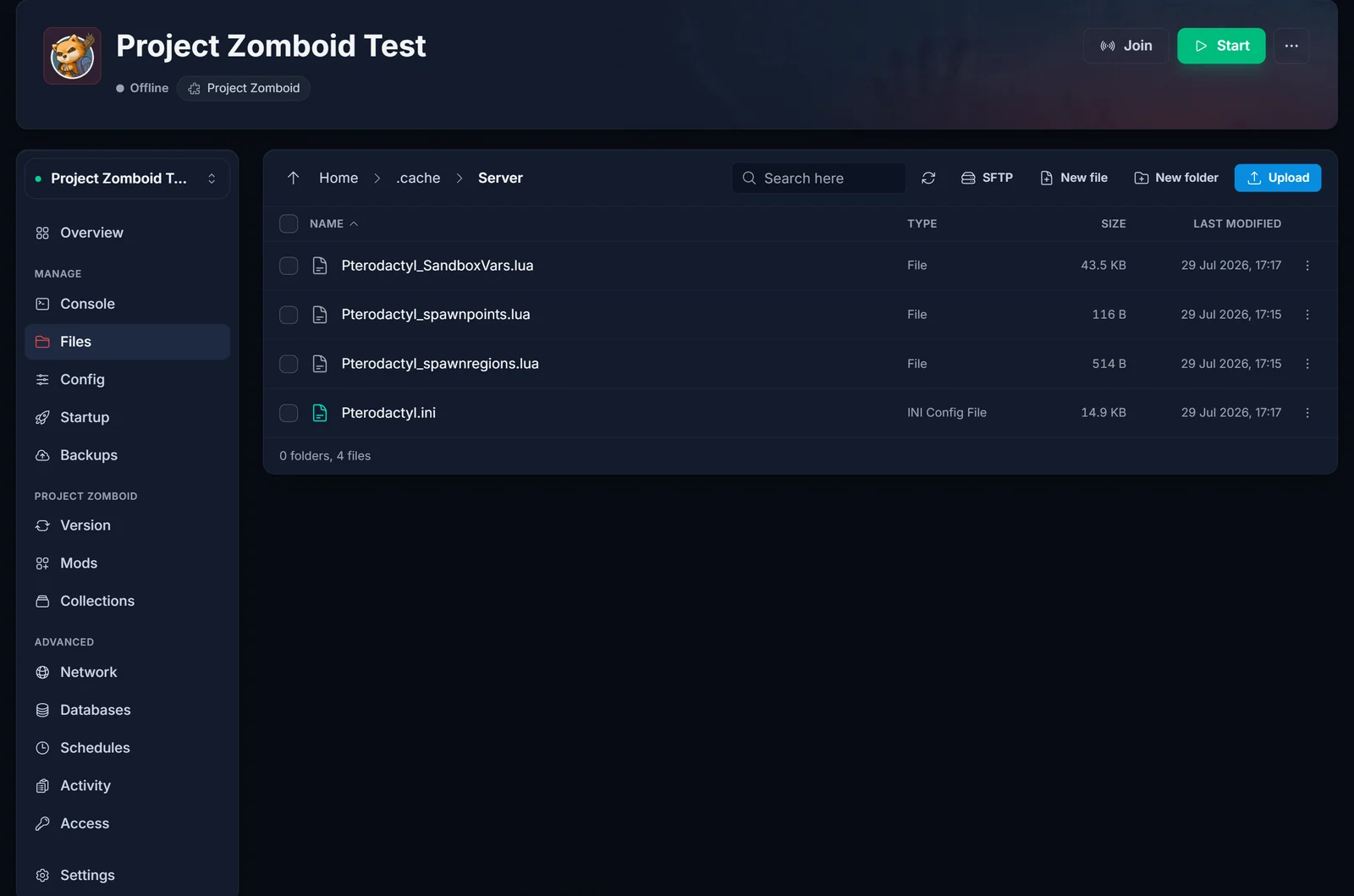Open server Settings in the sidebar
The image size is (1354, 896).
pyautogui.click(x=127, y=875)
